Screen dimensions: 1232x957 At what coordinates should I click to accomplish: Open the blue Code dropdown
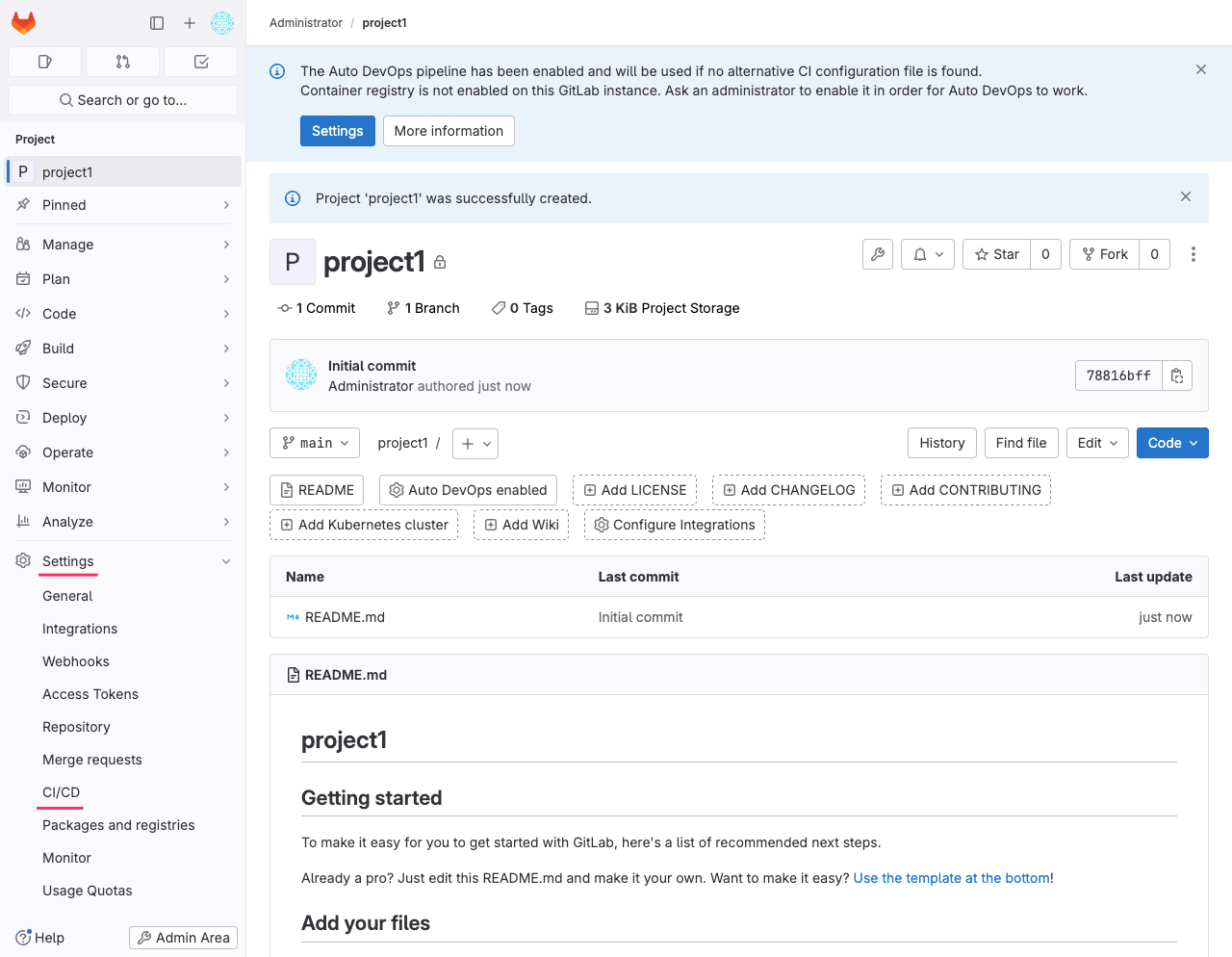(x=1172, y=443)
